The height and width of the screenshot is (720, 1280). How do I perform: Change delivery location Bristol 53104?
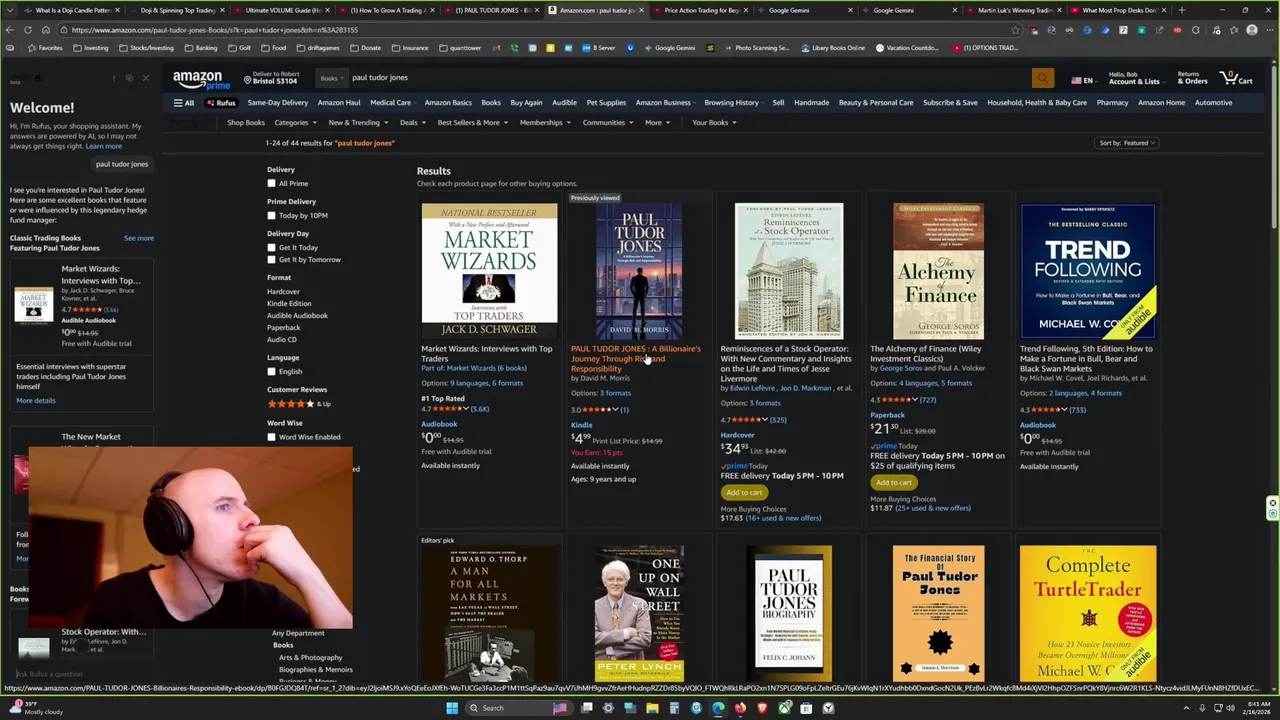[271, 78]
